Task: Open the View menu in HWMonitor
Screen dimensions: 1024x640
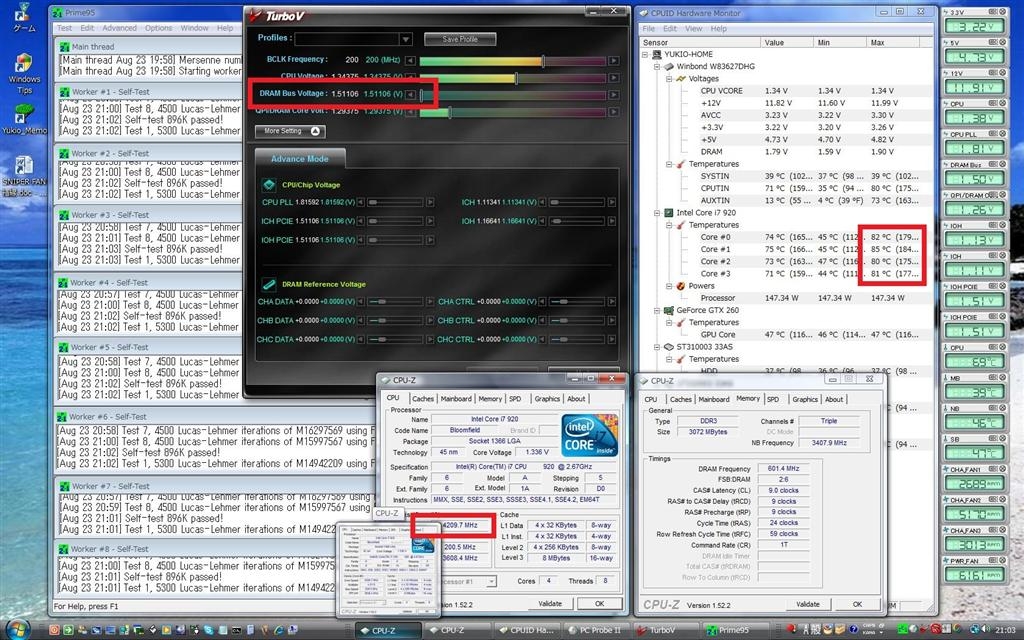Action: (694, 29)
